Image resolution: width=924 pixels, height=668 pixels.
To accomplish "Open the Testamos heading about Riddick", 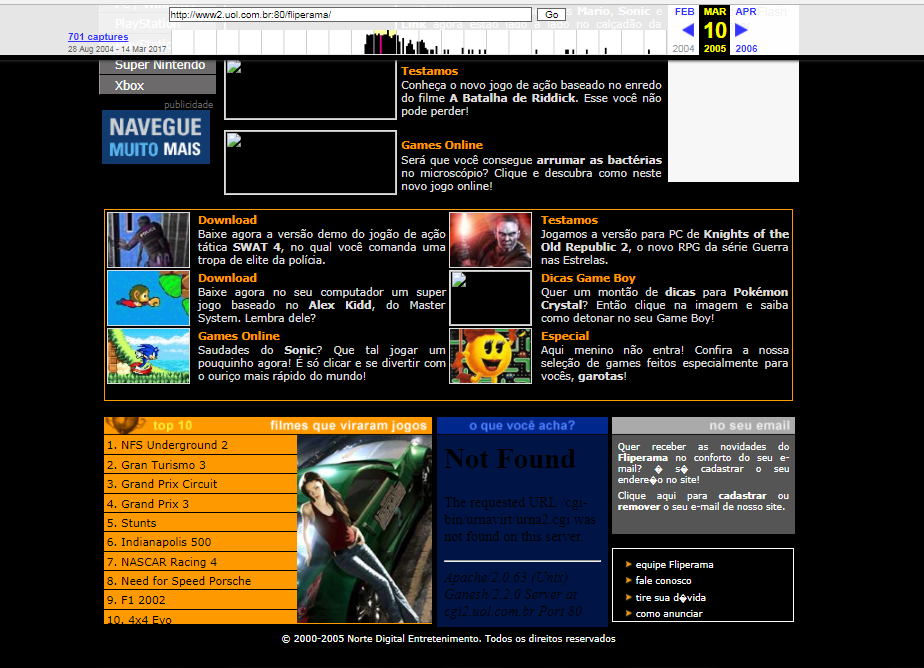I will click(x=430, y=71).
